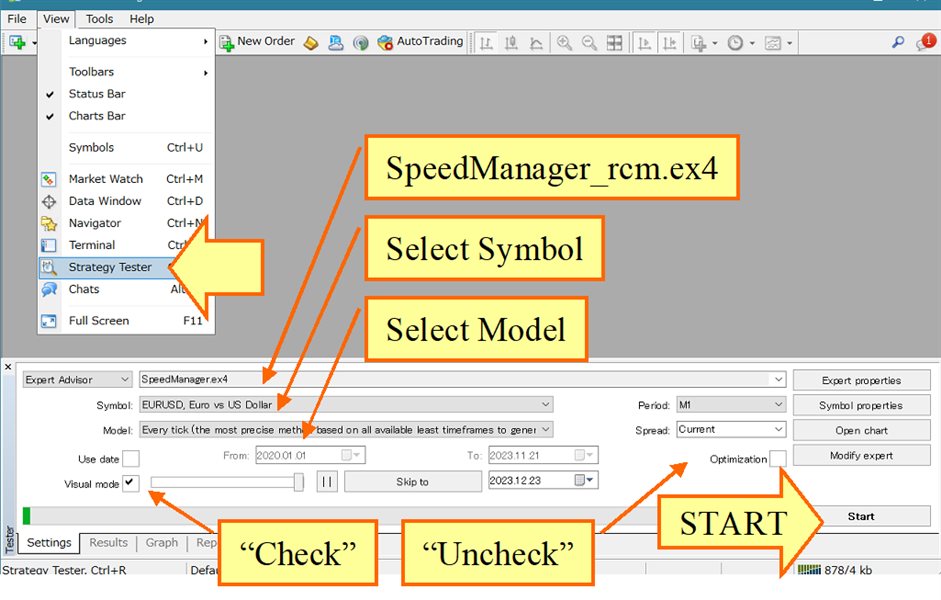The height and width of the screenshot is (600, 941).
Task: Click the zoom out magnifier icon
Action: click(589, 43)
